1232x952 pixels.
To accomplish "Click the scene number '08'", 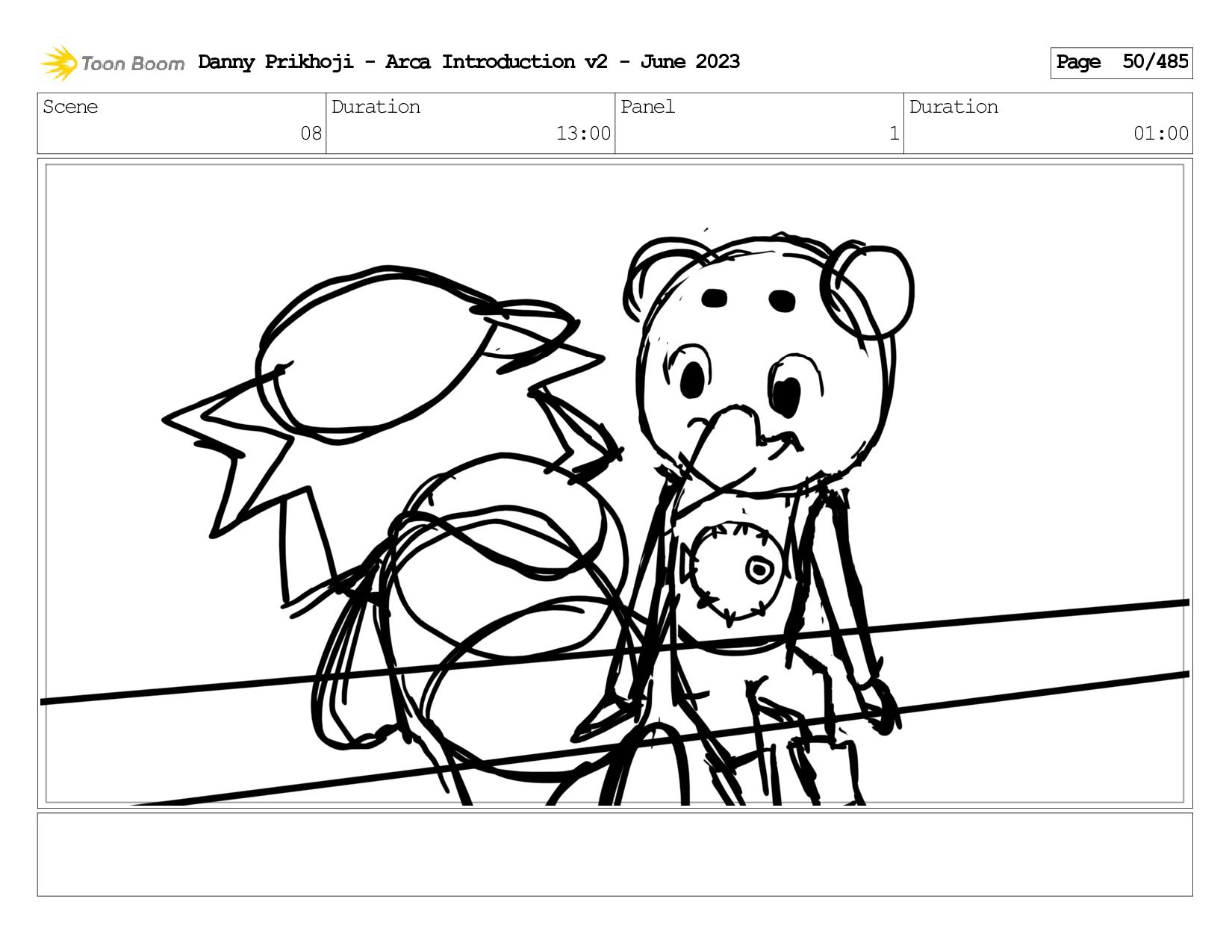I will pos(311,134).
